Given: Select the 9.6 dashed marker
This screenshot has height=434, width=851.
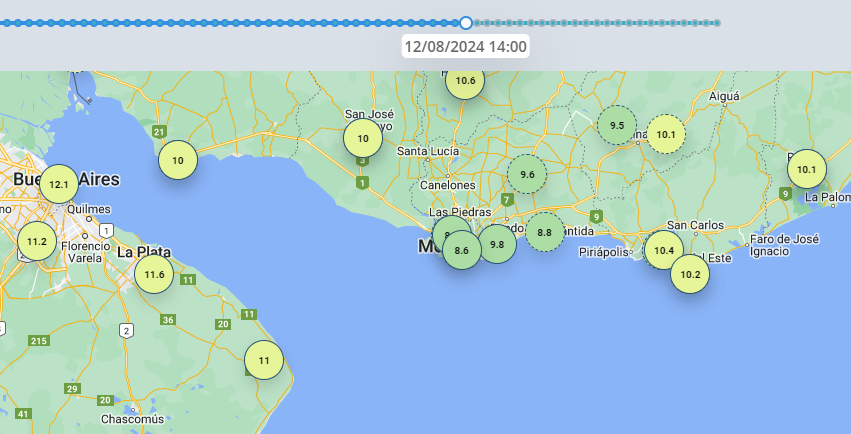Looking at the screenshot, I should (527, 174).
